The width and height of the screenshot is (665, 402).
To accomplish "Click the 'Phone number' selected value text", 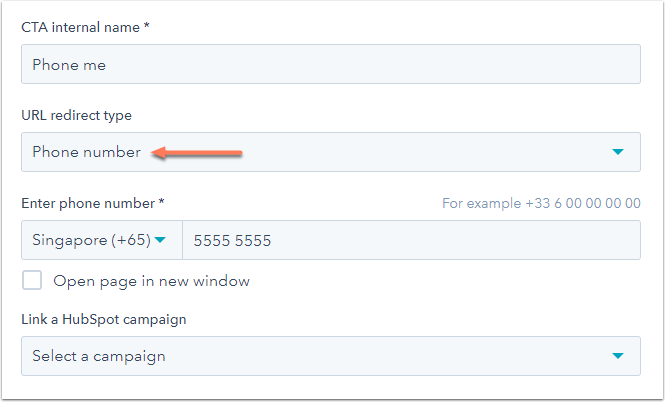I will pyautogui.click(x=86, y=152).
